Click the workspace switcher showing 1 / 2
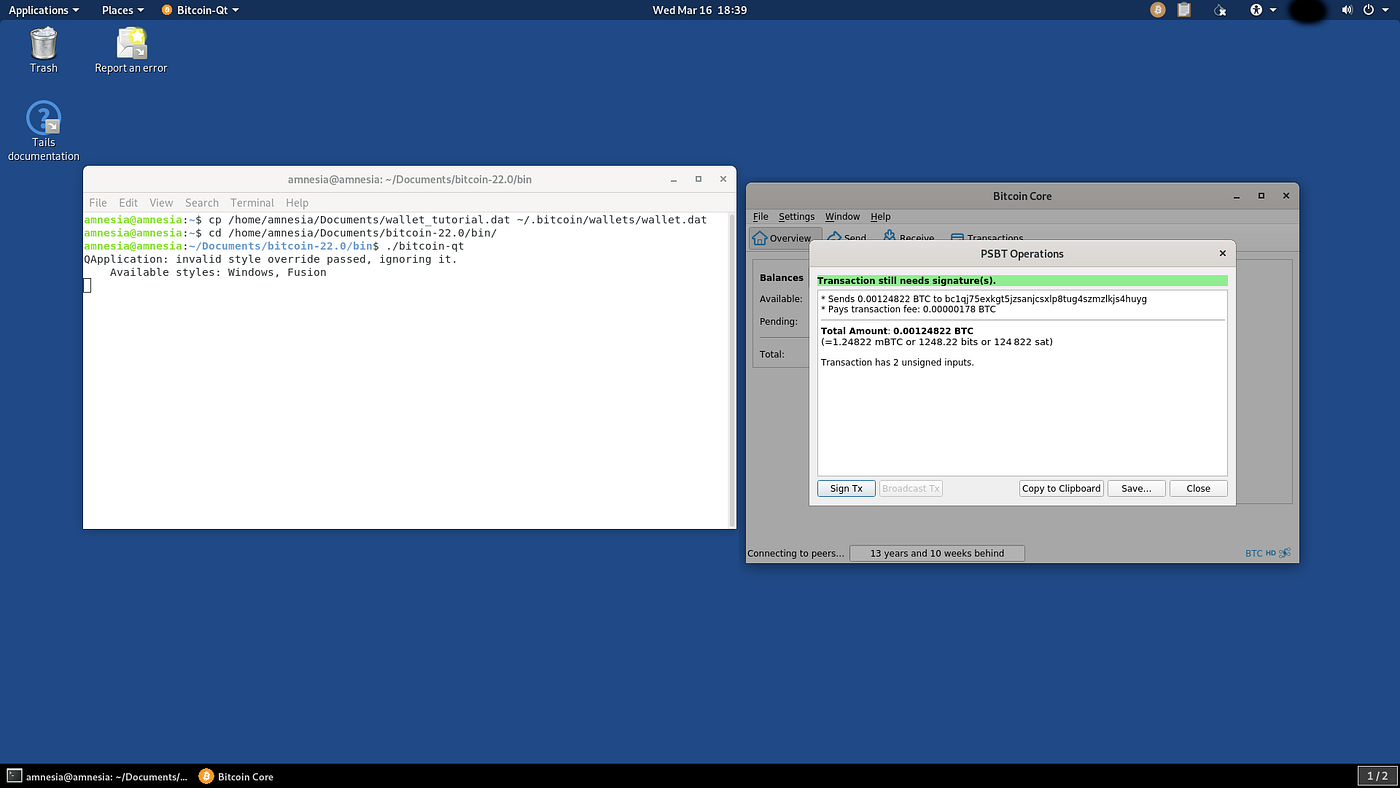Image resolution: width=1400 pixels, height=788 pixels. [x=1376, y=776]
